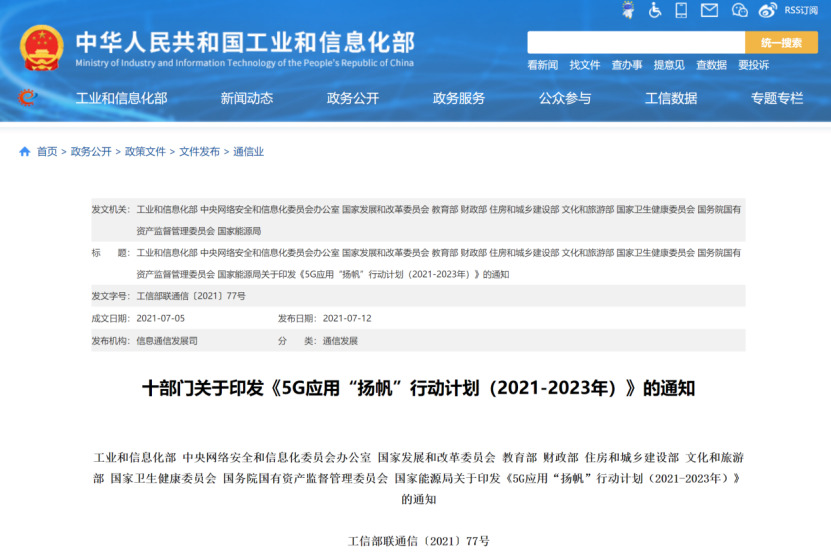Open 专题专栏 menu item
Viewport: 831px width, 552px height.
coord(777,99)
